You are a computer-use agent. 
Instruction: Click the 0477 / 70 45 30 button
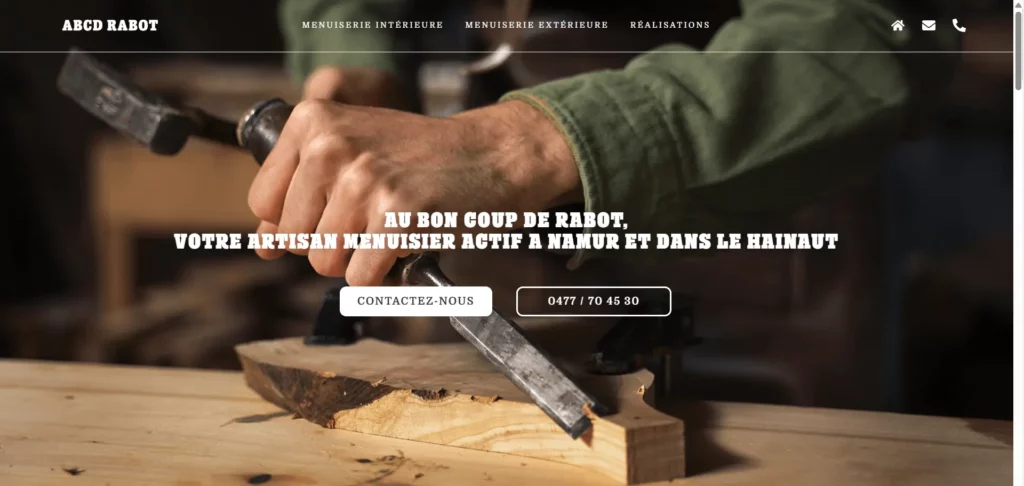tap(594, 301)
